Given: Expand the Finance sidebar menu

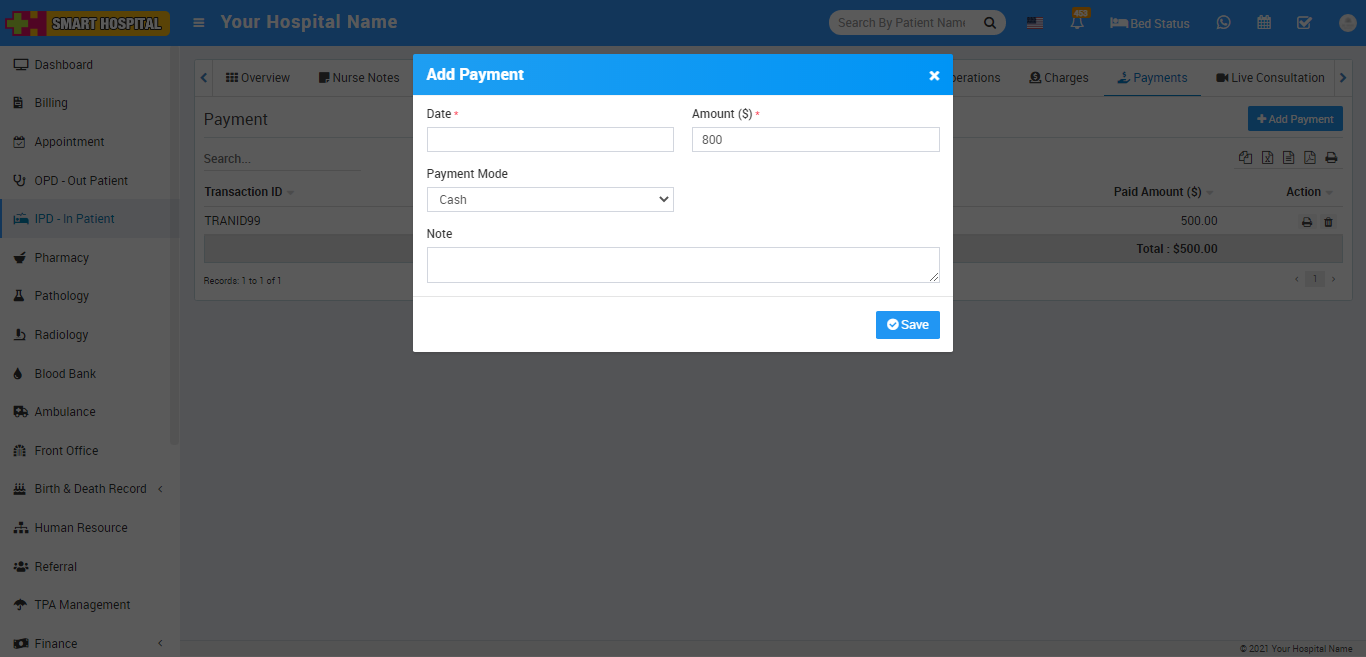Looking at the screenshot, I should pyautogui.click(x=90, y=644).
